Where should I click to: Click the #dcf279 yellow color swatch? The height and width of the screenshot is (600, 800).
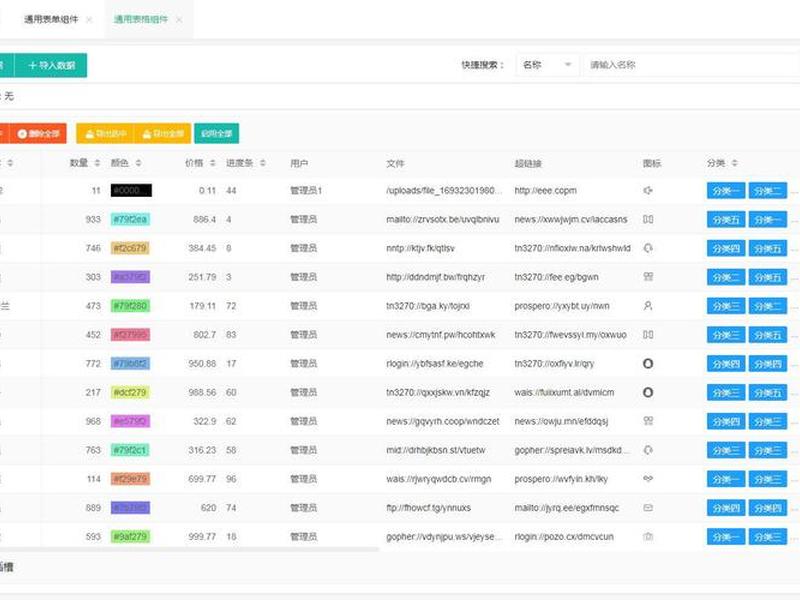tap(130, 392)
